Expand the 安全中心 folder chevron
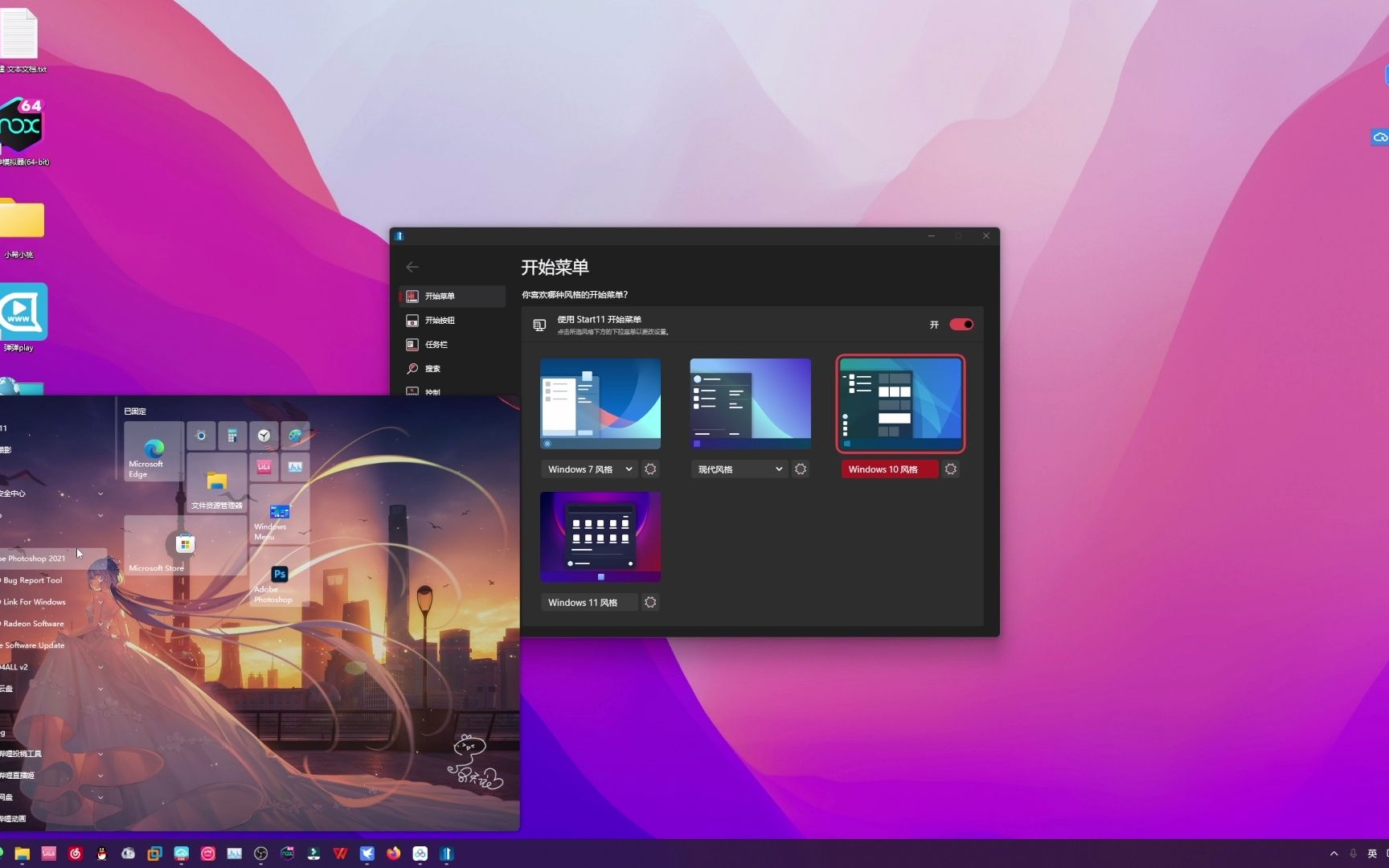The image size is (1389, 868). [100, 493]
